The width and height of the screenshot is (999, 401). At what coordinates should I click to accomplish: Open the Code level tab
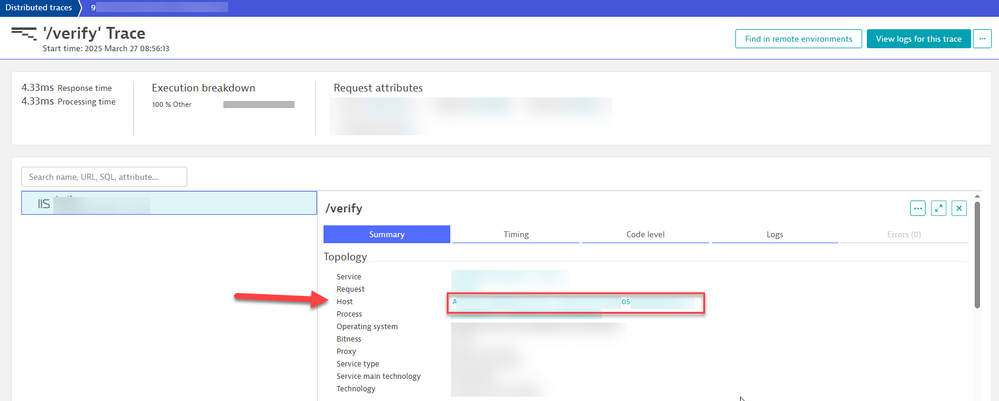645,235
